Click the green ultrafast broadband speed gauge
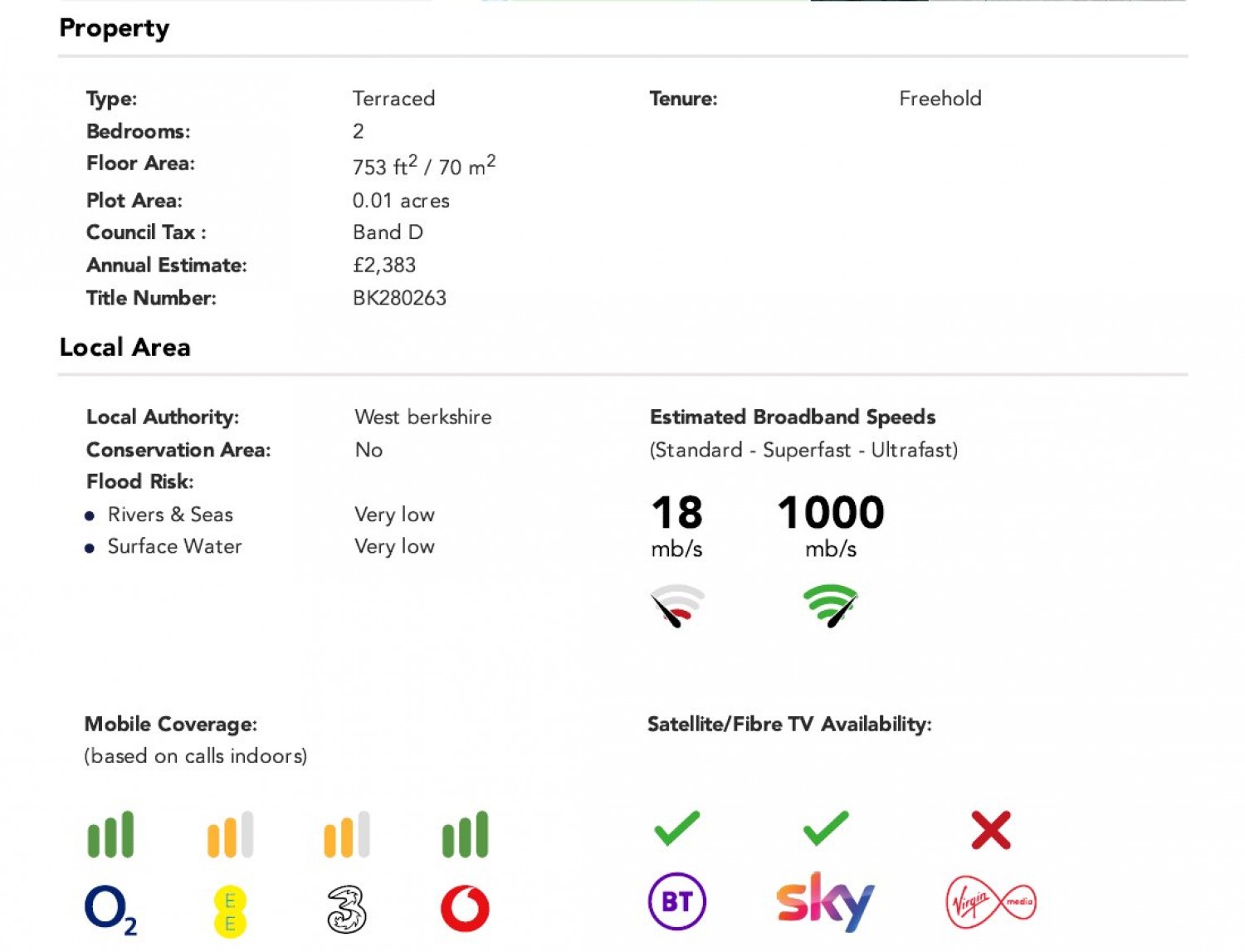This screenshot has width=1245, height=952. (830, 605)
